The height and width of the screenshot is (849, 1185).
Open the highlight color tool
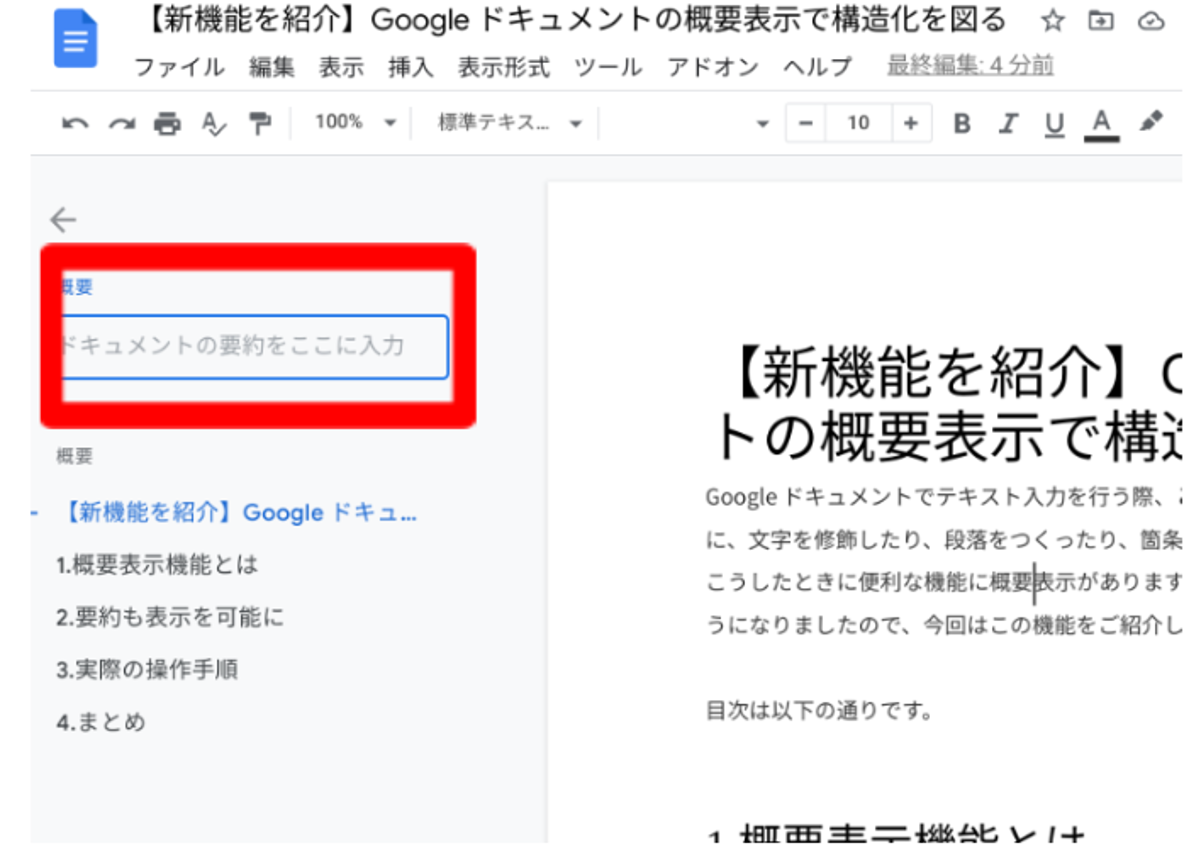[1151, 122]
